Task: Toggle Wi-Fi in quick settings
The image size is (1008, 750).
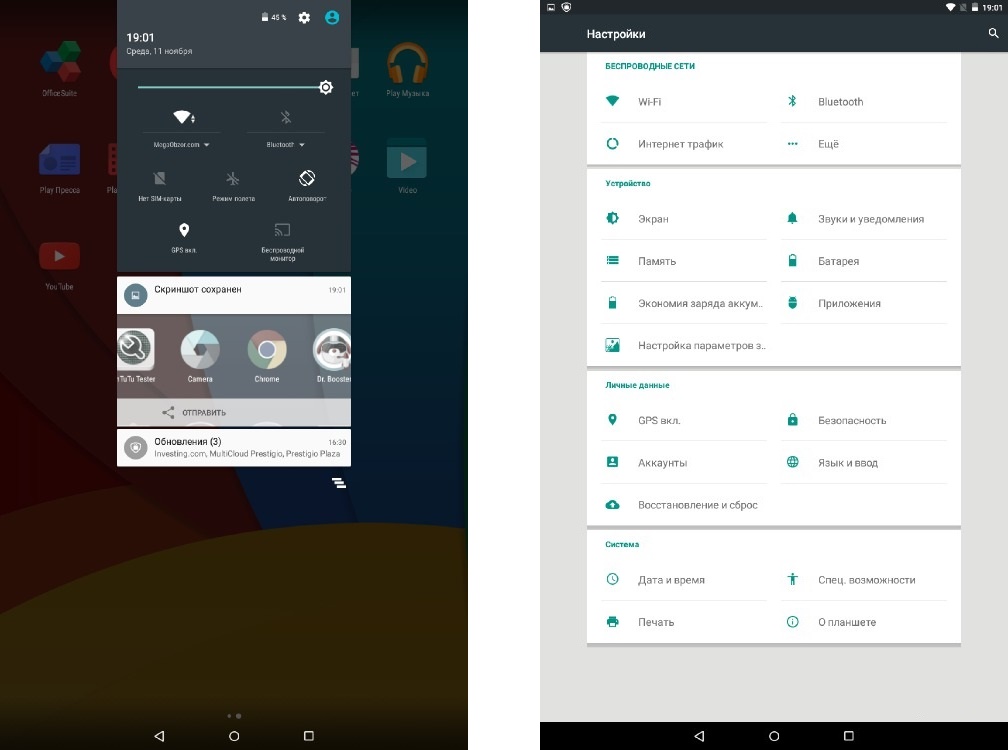Action: pyautogui.click(x=184, y=118)
